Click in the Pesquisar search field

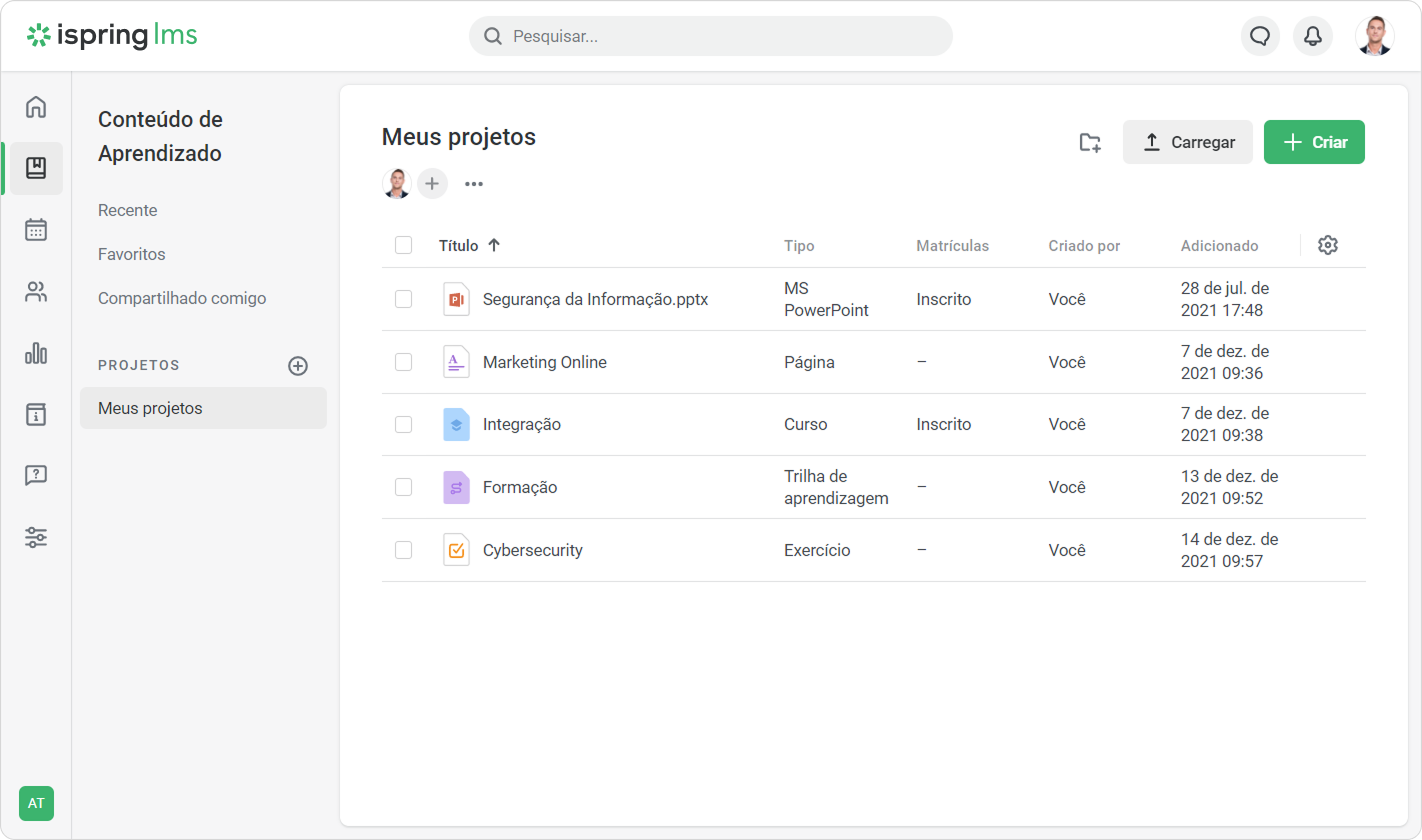pyautogui.click(x=710, y=37)
